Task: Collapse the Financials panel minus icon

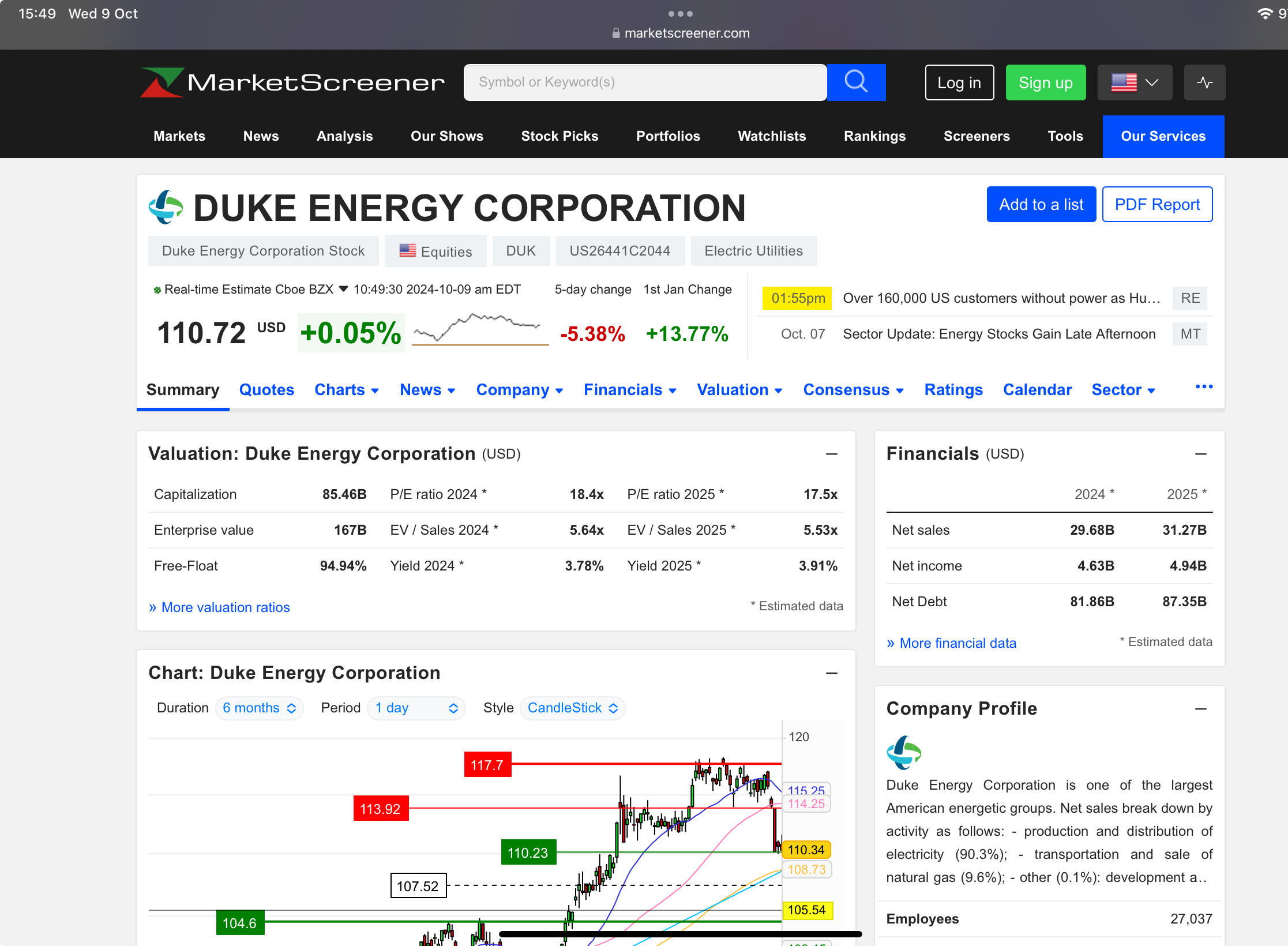Action: coord(1200,454)
